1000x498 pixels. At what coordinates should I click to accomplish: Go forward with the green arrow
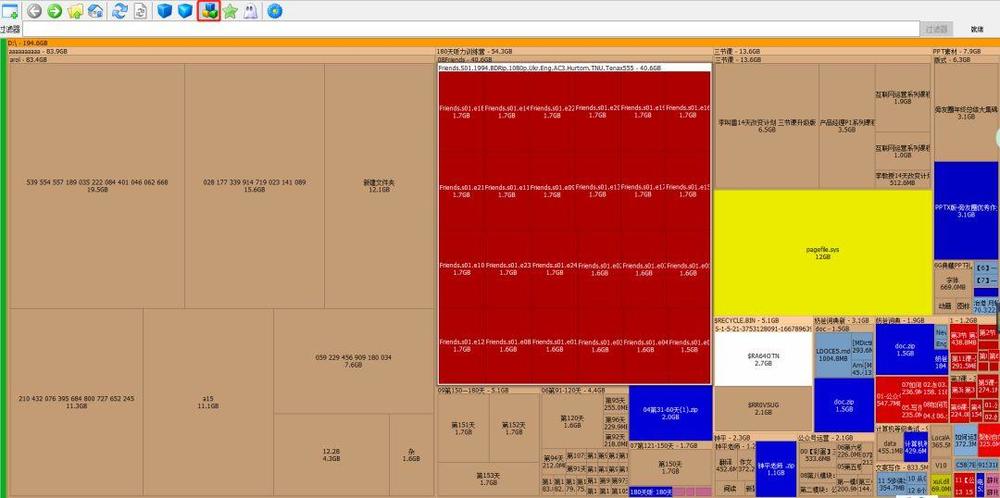54,11
